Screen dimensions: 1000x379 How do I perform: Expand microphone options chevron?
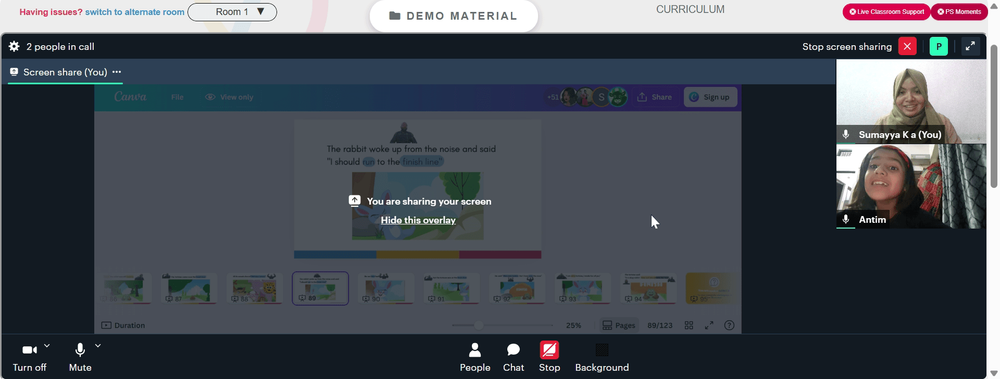[x=98, y=346]
